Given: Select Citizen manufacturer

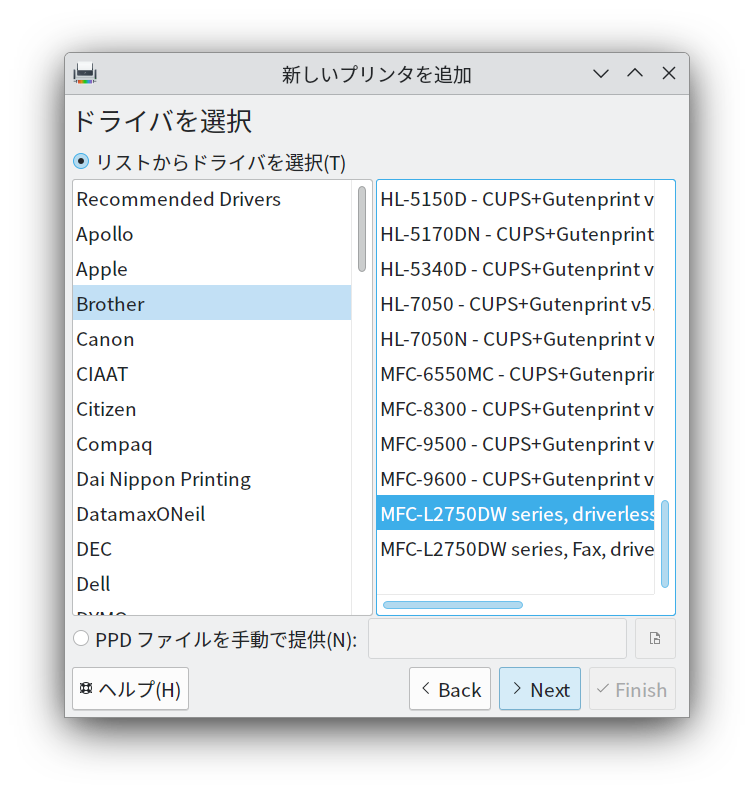Looking at the screenshot, I should point(212,409).
